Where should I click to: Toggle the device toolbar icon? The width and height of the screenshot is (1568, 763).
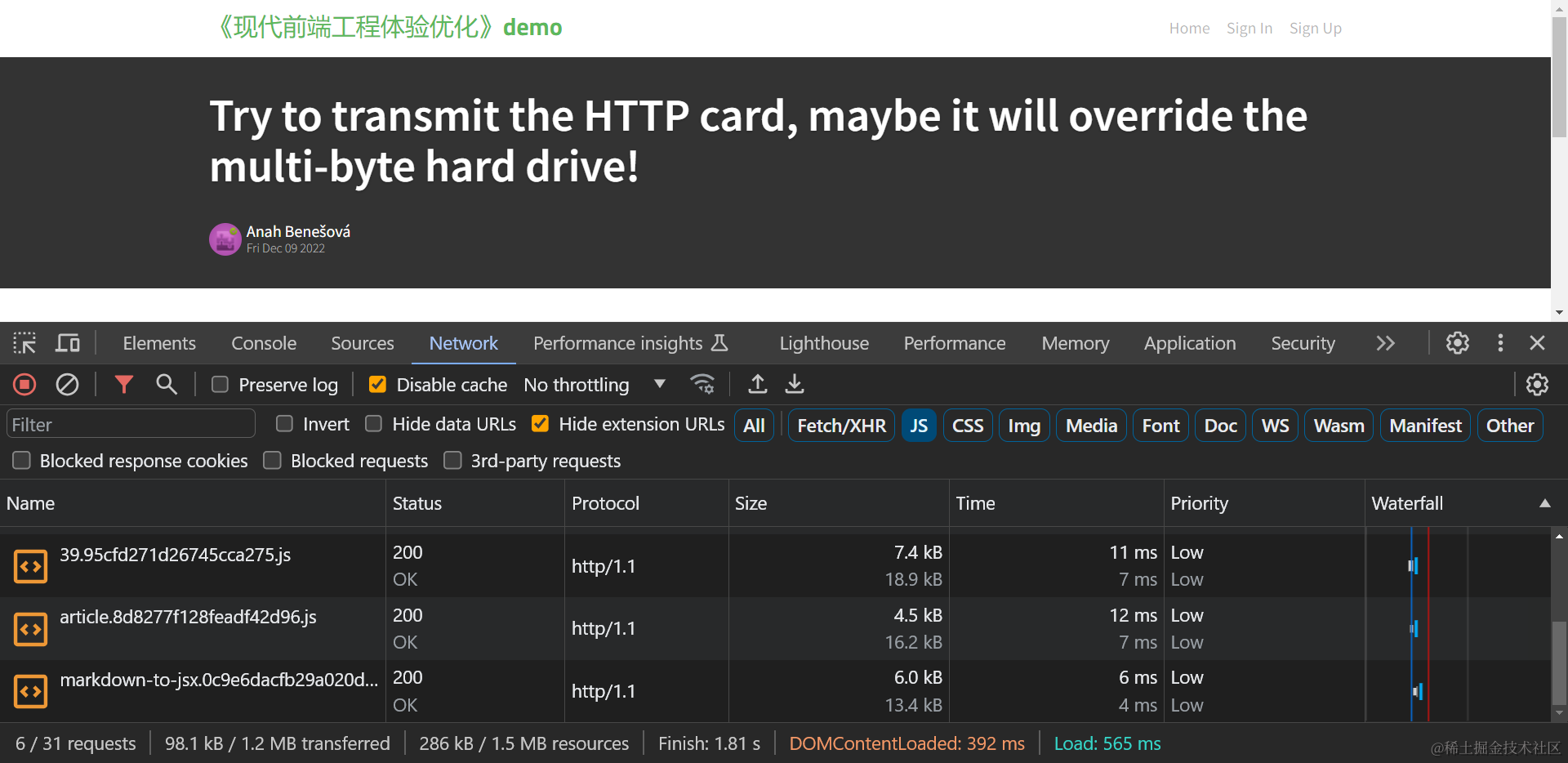point(68,343)
